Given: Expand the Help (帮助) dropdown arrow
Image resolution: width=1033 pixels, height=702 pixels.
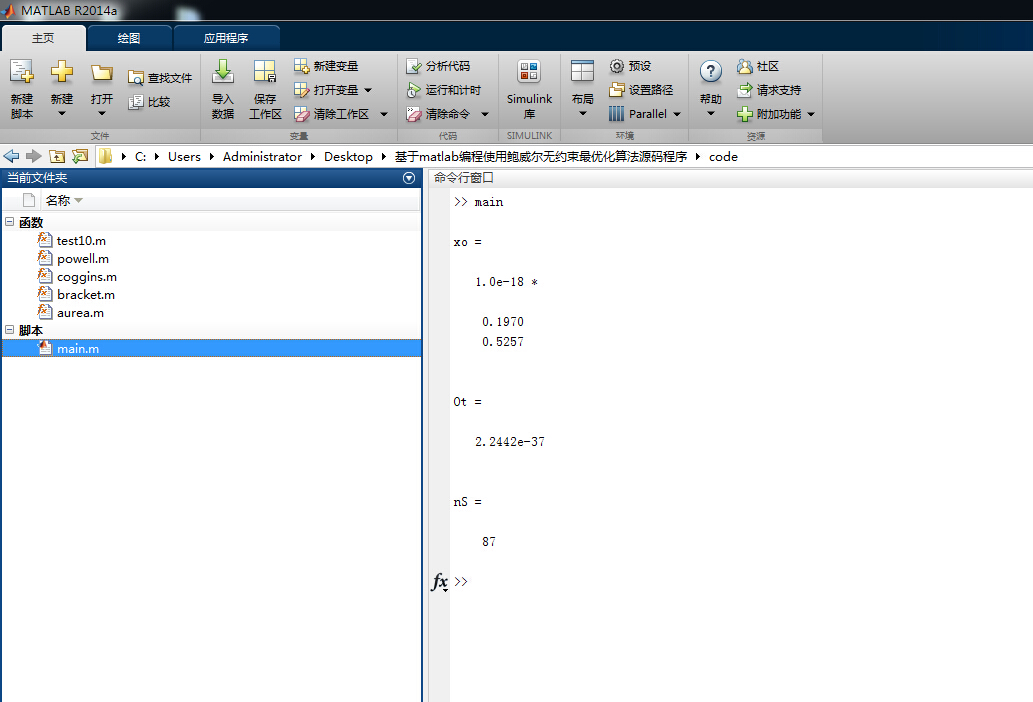Looking at the screenshot, I should click(711, 114).
